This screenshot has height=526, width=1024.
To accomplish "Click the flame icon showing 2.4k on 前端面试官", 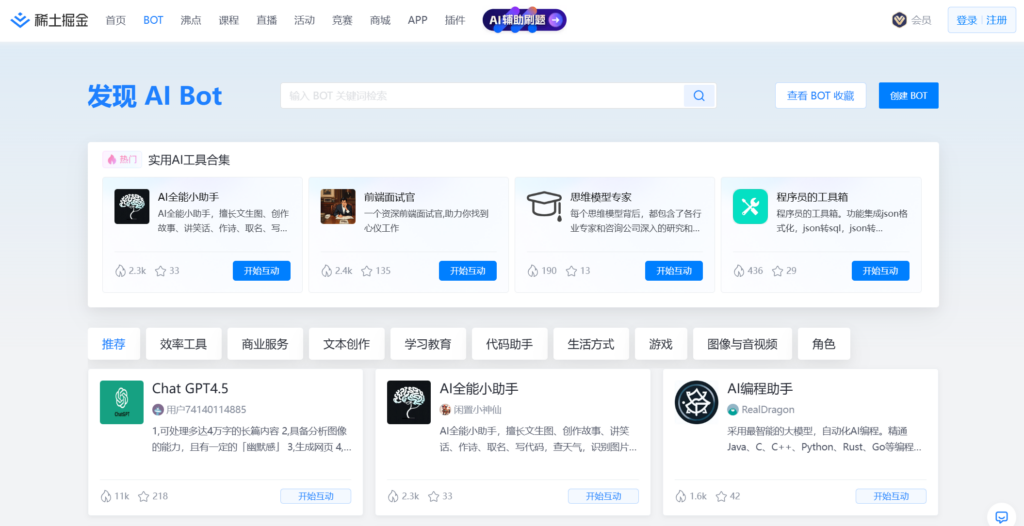I will pyautogui.click(x=327, y=271).
